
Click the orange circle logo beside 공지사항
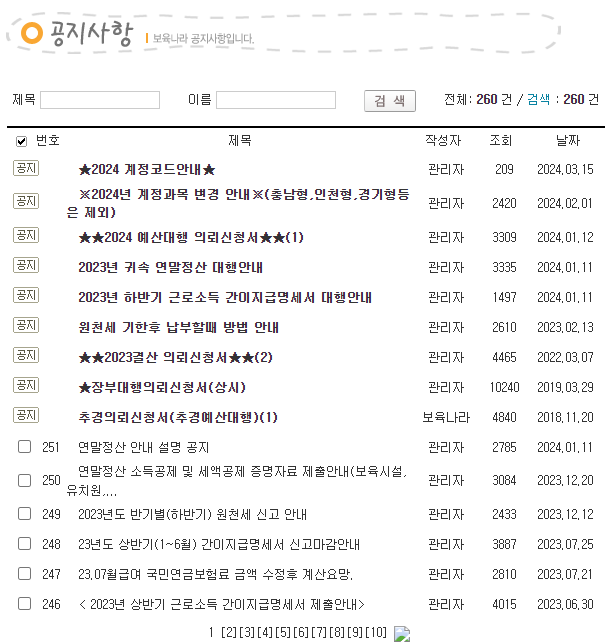pos(32,33)
